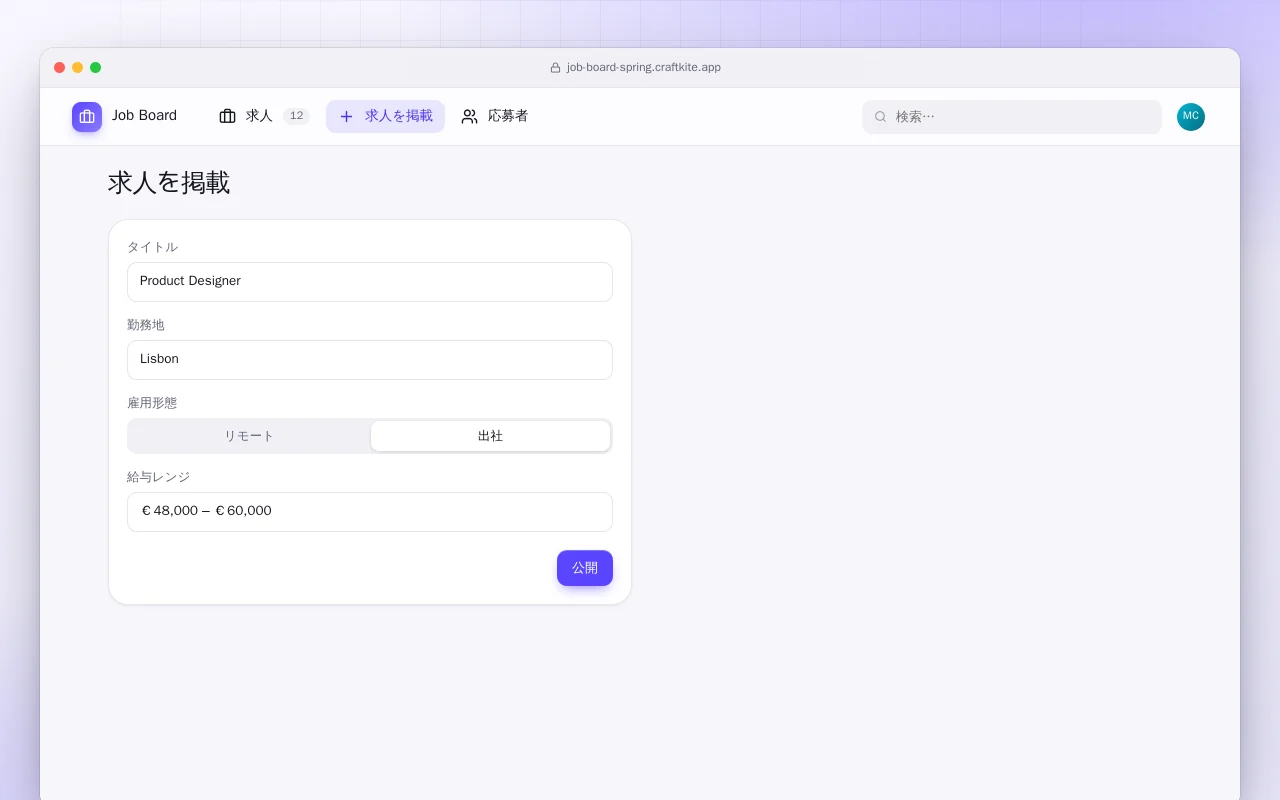Edit the タイトル field containing Product Designer
This screenshot has width=1280, height=800.
click(x=370, y=282)
